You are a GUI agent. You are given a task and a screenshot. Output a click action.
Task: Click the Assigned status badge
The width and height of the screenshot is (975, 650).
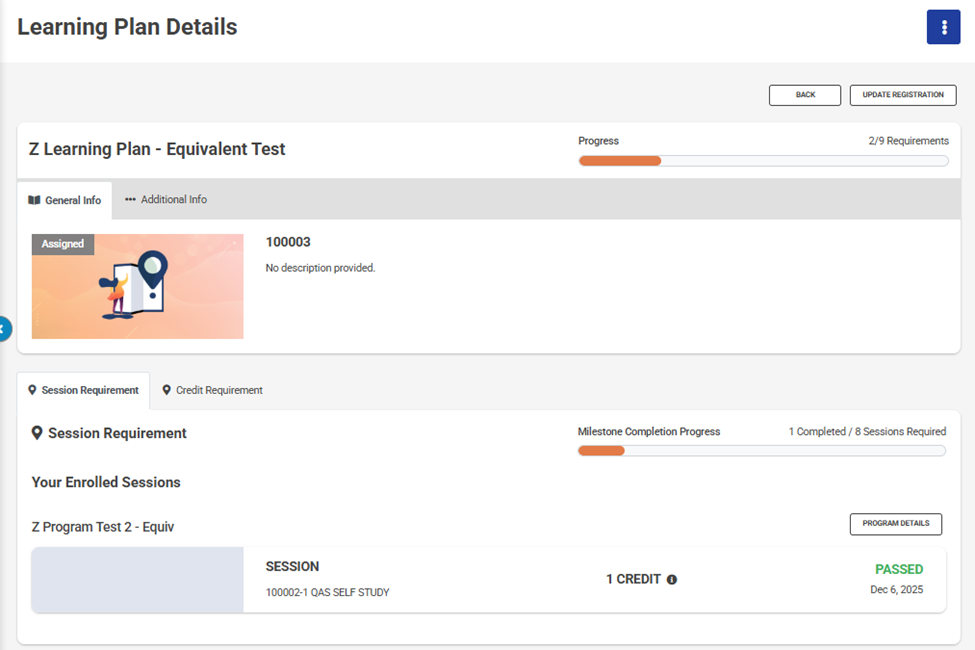pos(63,244)
